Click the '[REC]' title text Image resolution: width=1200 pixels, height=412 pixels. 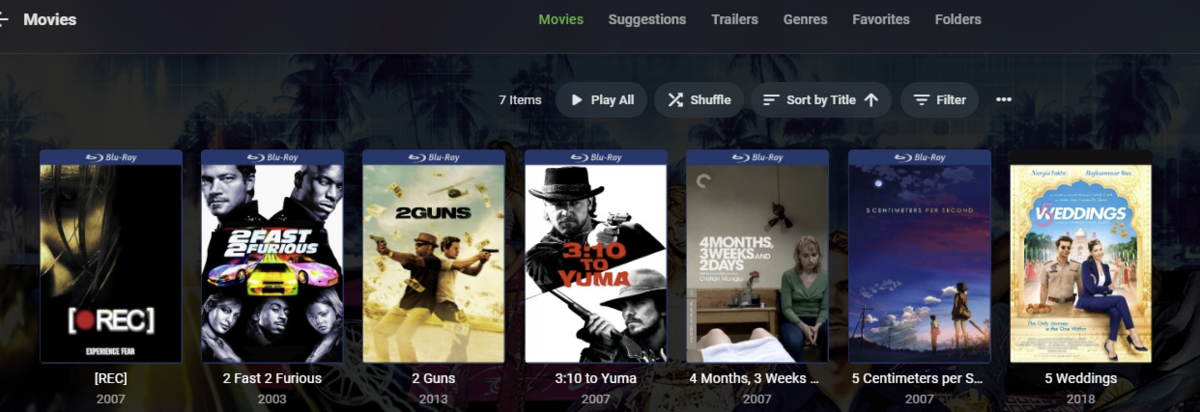[111, 379]
